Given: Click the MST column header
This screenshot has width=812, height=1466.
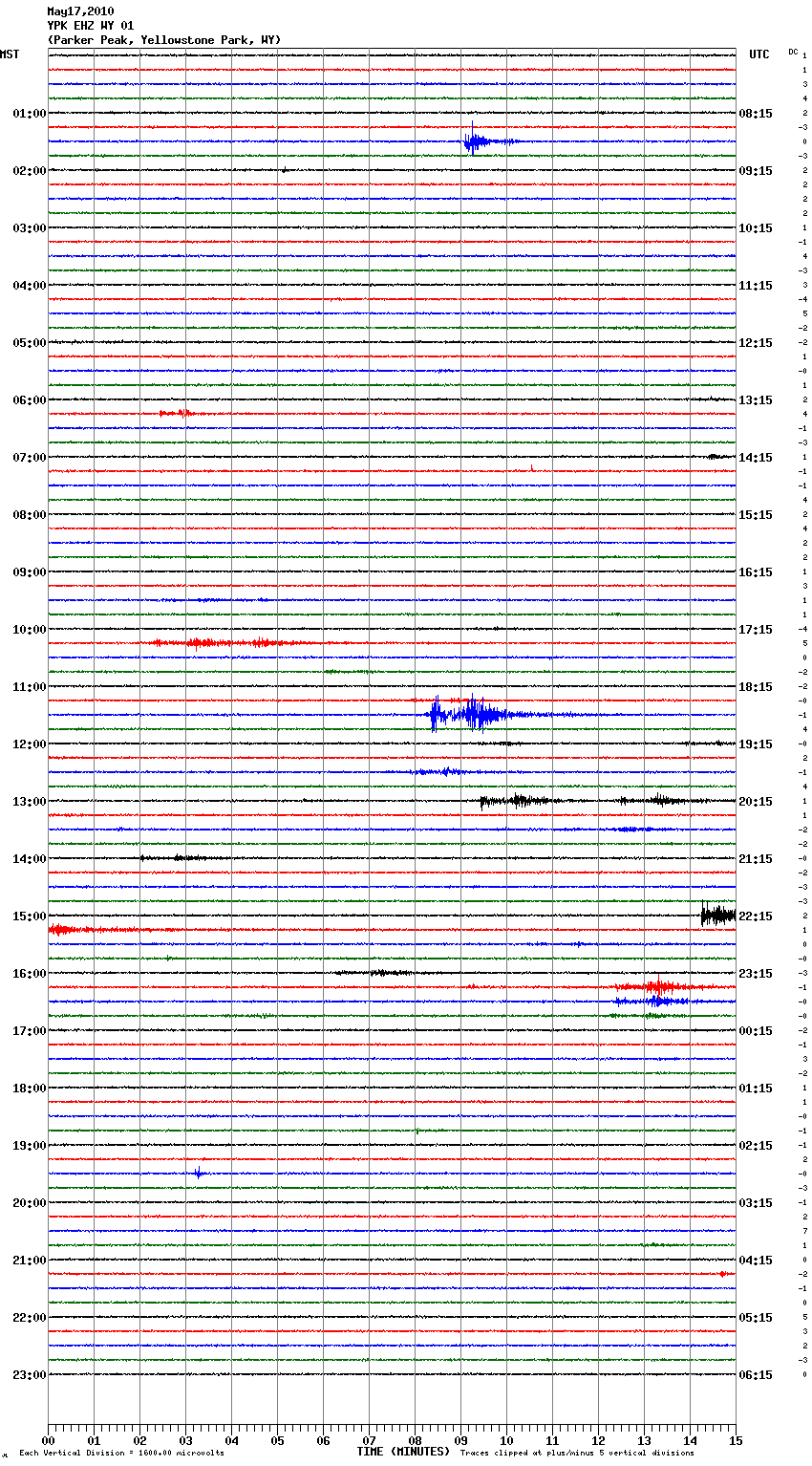Looking at the screenshot, I should (x=10, y=54).
